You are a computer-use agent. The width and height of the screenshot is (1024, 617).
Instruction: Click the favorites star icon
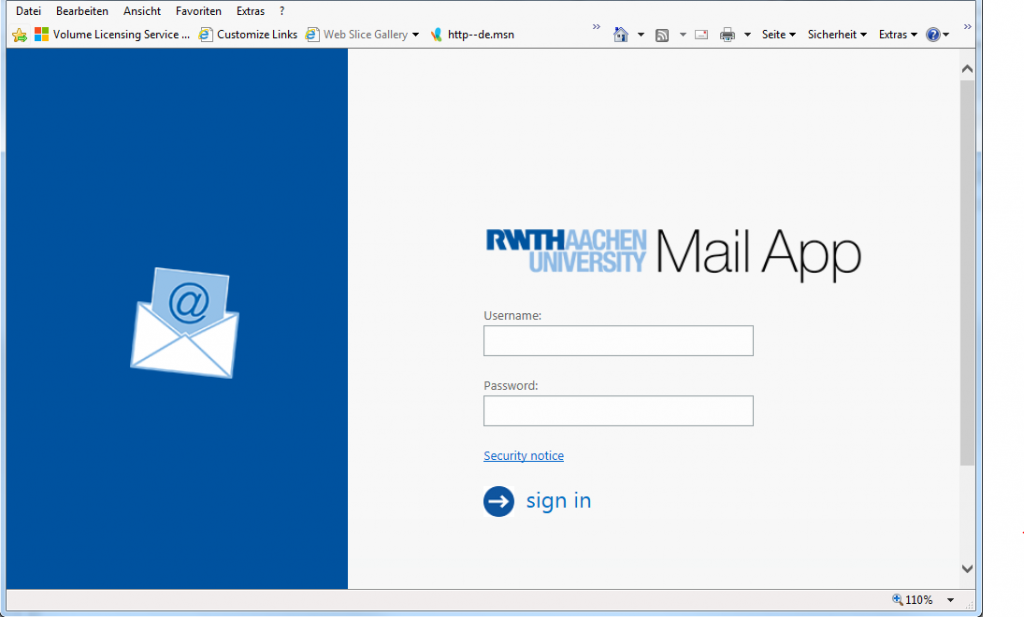(x=19, y=35)
